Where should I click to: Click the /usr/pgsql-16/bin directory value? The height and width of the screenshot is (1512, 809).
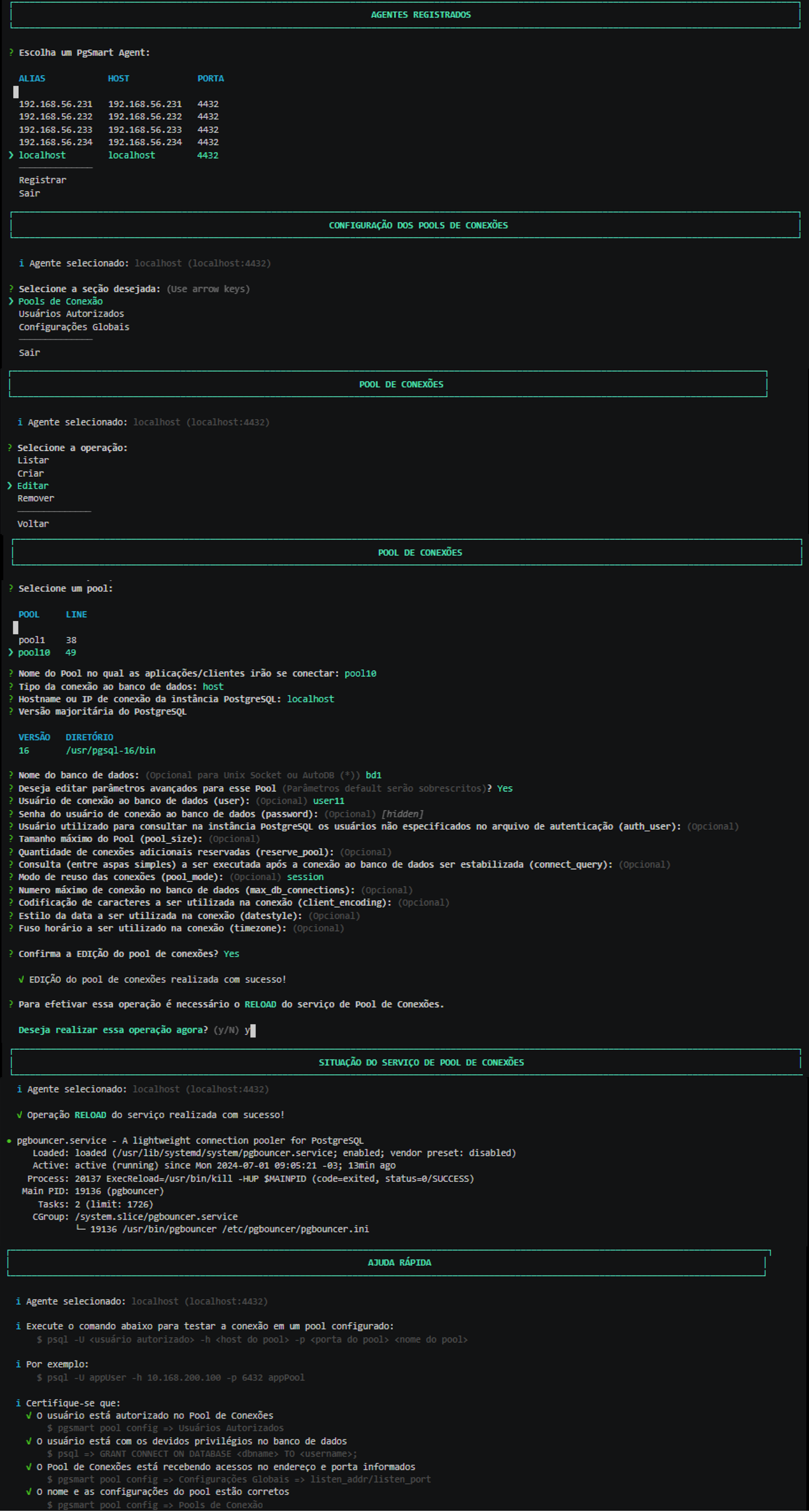(110, 751)
